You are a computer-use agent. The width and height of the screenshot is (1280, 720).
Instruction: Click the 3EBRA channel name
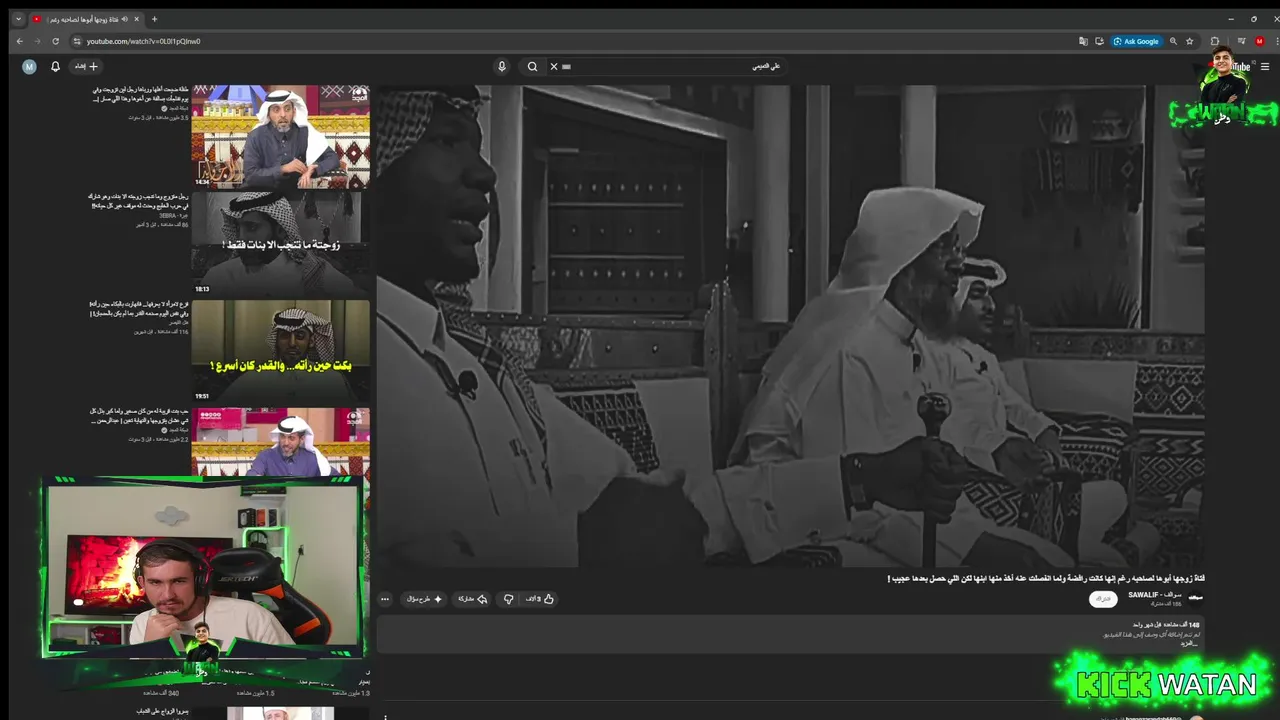coord(173,215)
